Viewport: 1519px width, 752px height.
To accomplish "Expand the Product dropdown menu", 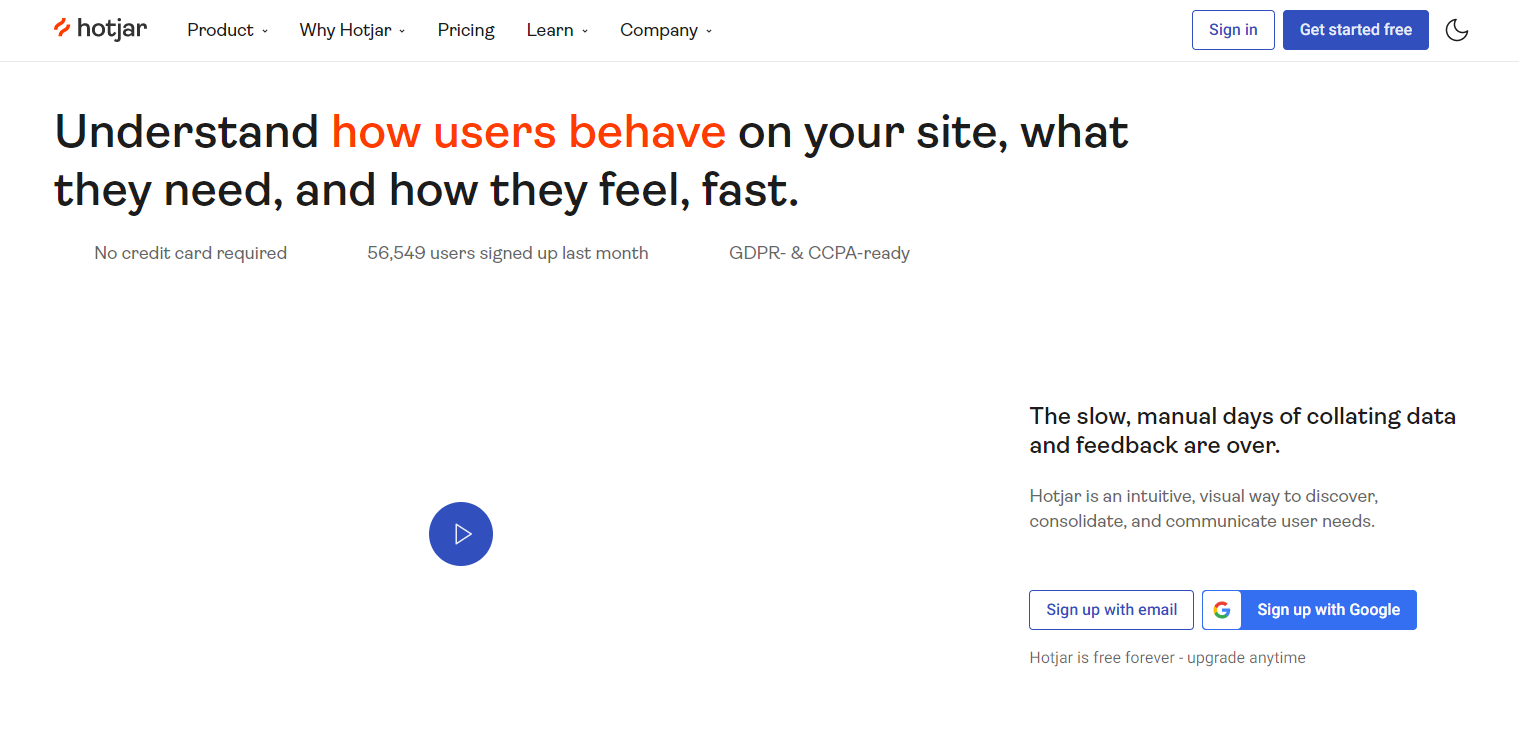I will [227, 30].
